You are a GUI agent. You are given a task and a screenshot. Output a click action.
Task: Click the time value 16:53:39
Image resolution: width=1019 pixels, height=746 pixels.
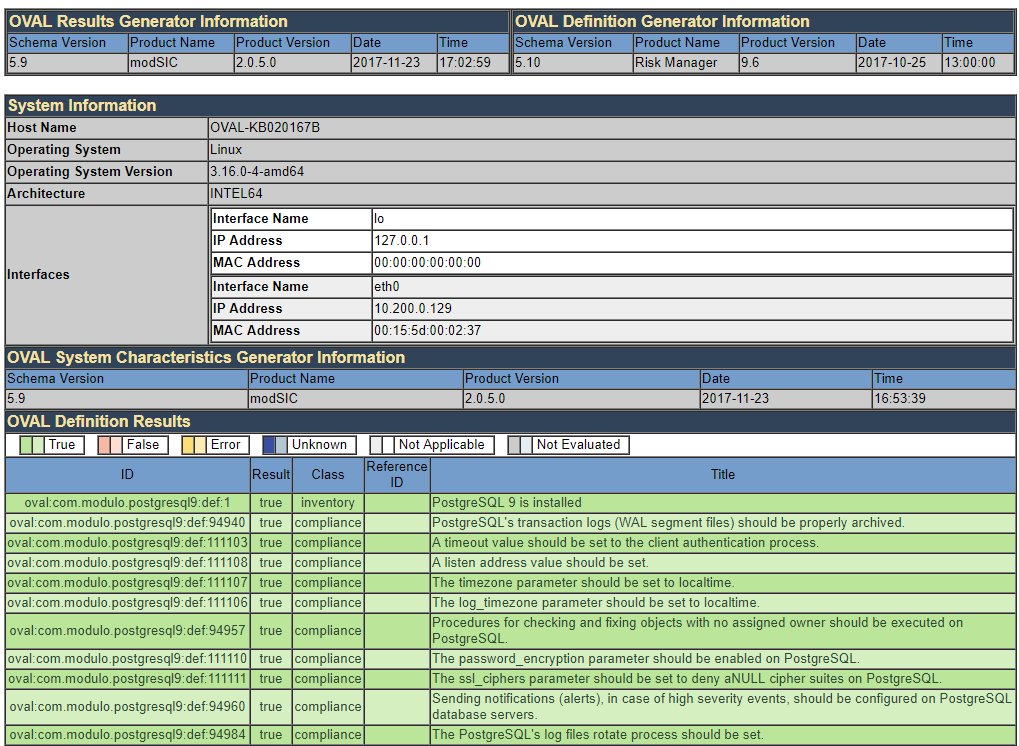[899, 399]
